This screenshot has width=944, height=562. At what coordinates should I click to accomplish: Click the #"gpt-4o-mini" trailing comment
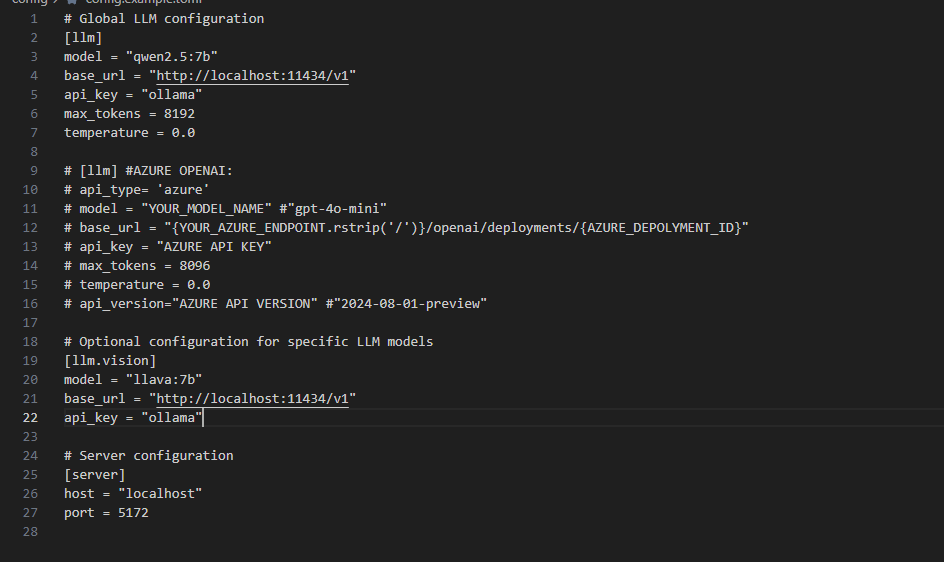[x=333, y=208]
